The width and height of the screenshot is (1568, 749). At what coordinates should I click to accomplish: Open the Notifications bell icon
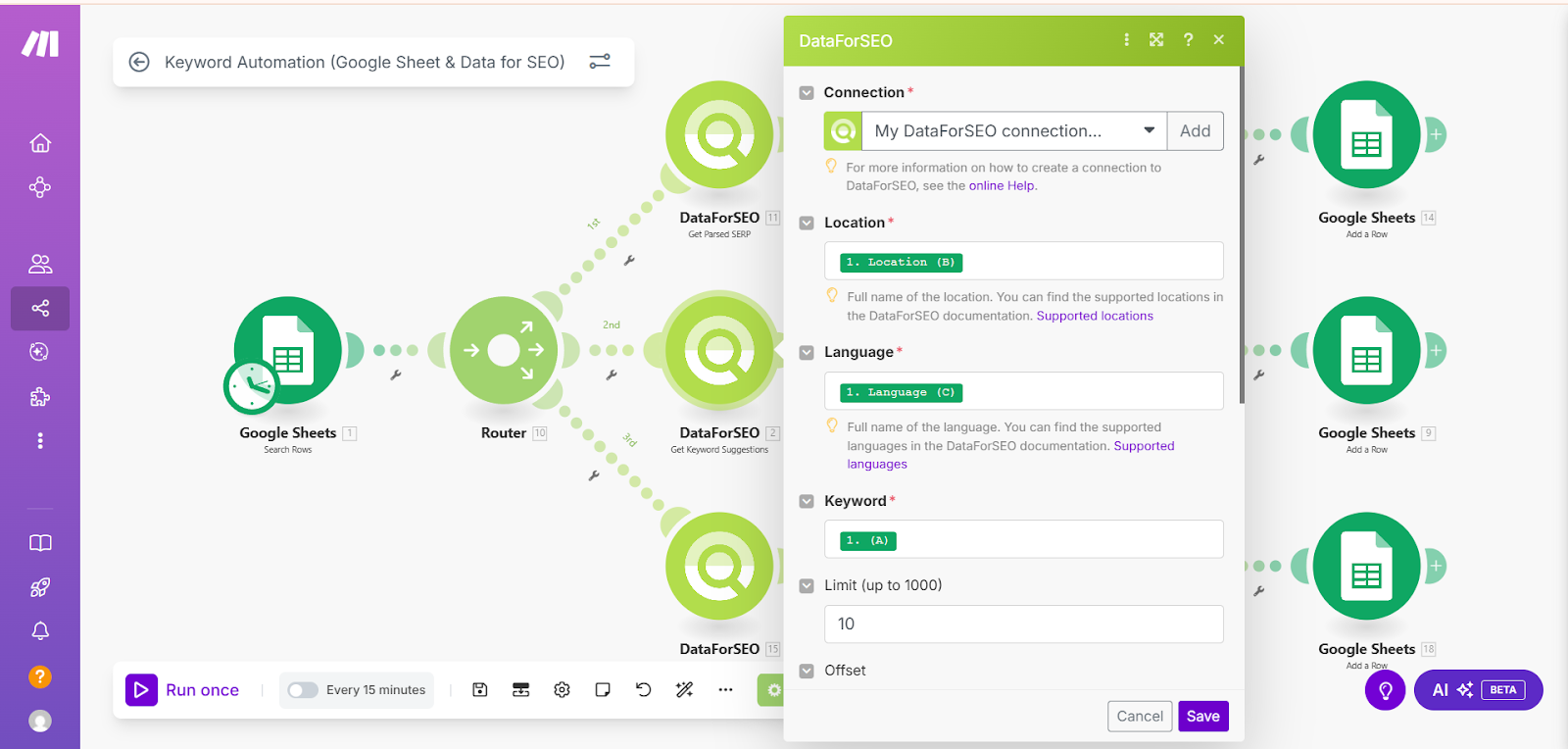[x=40, y=631]
